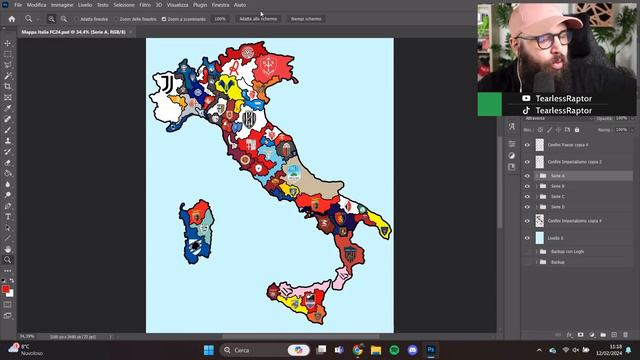The height and width of the screenshot is (360, 640).
Task: Click the Delete layer trash icon
Action: pyautogui.click(x=625, y=335)
